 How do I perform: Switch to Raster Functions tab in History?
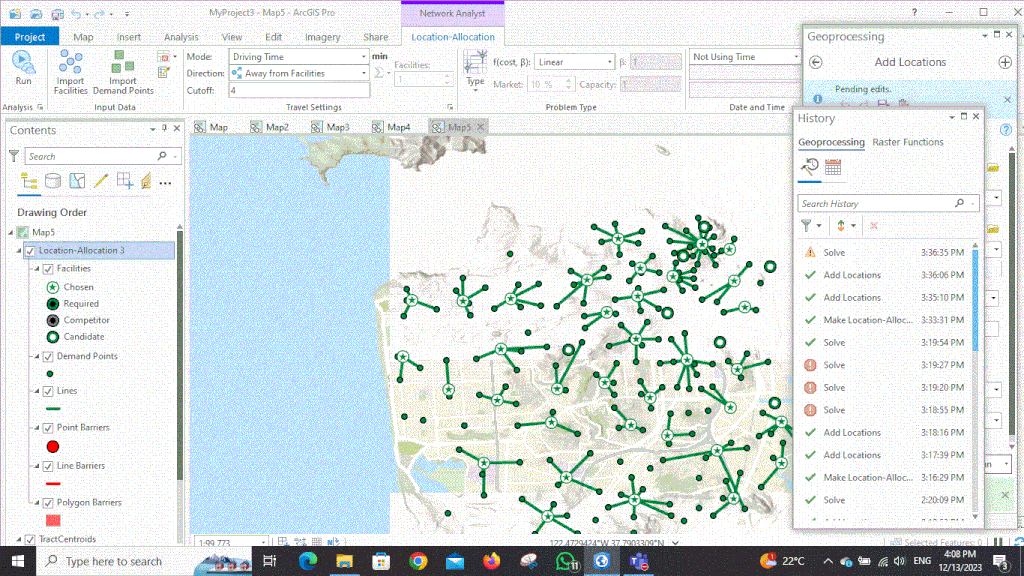(x=908, y=142)
